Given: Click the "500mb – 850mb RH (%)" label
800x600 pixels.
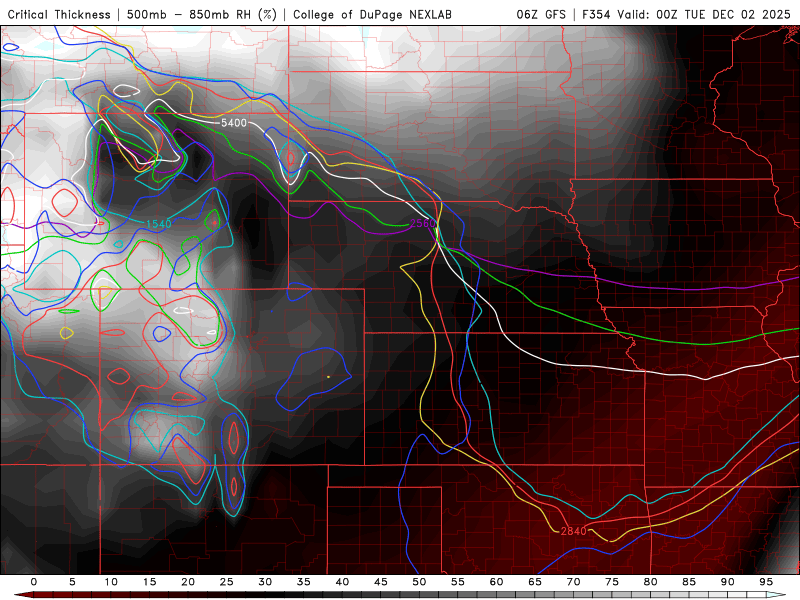Looking at the screenshot, I should click(x=202, y=14).
